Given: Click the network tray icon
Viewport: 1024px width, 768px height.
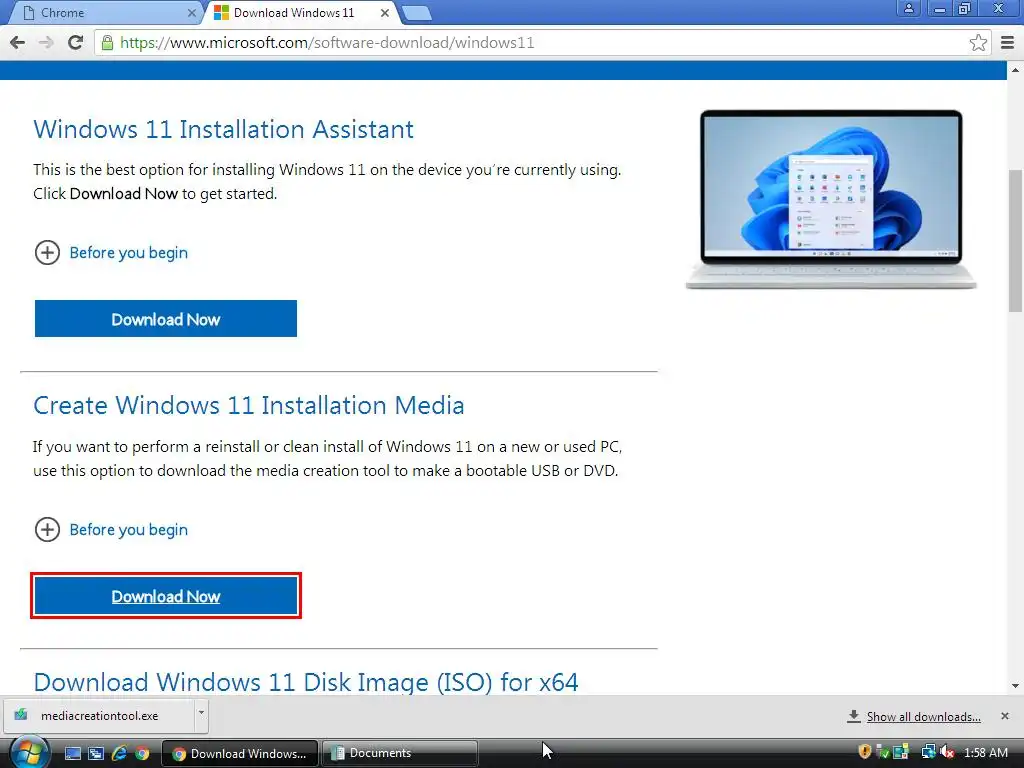Looking at the screenshot, I should pyautogui.click(x=928, y=752).
